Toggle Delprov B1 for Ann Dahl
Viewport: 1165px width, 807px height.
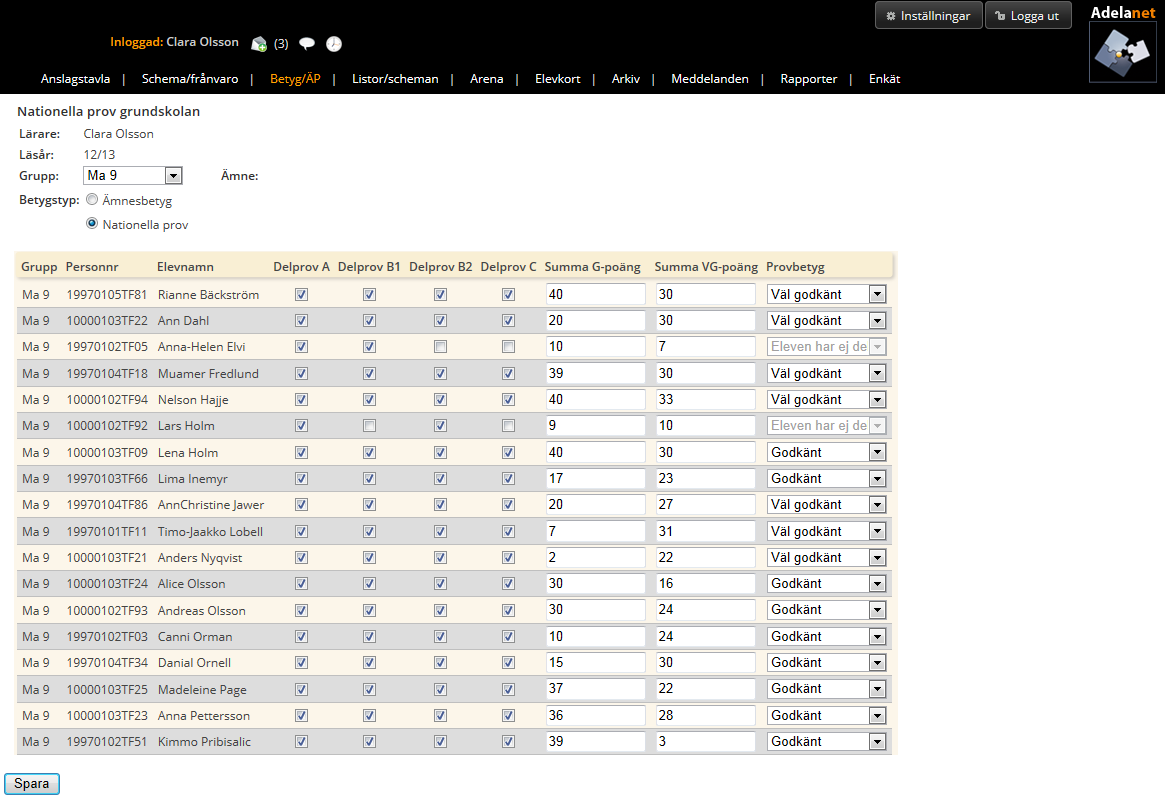pos(369,320)
